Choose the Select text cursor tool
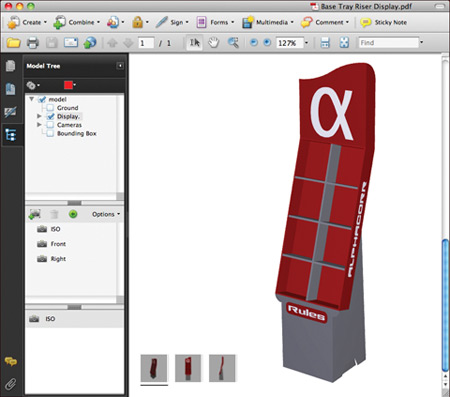The width and height of the screenshot is (450, 397). 195,43
